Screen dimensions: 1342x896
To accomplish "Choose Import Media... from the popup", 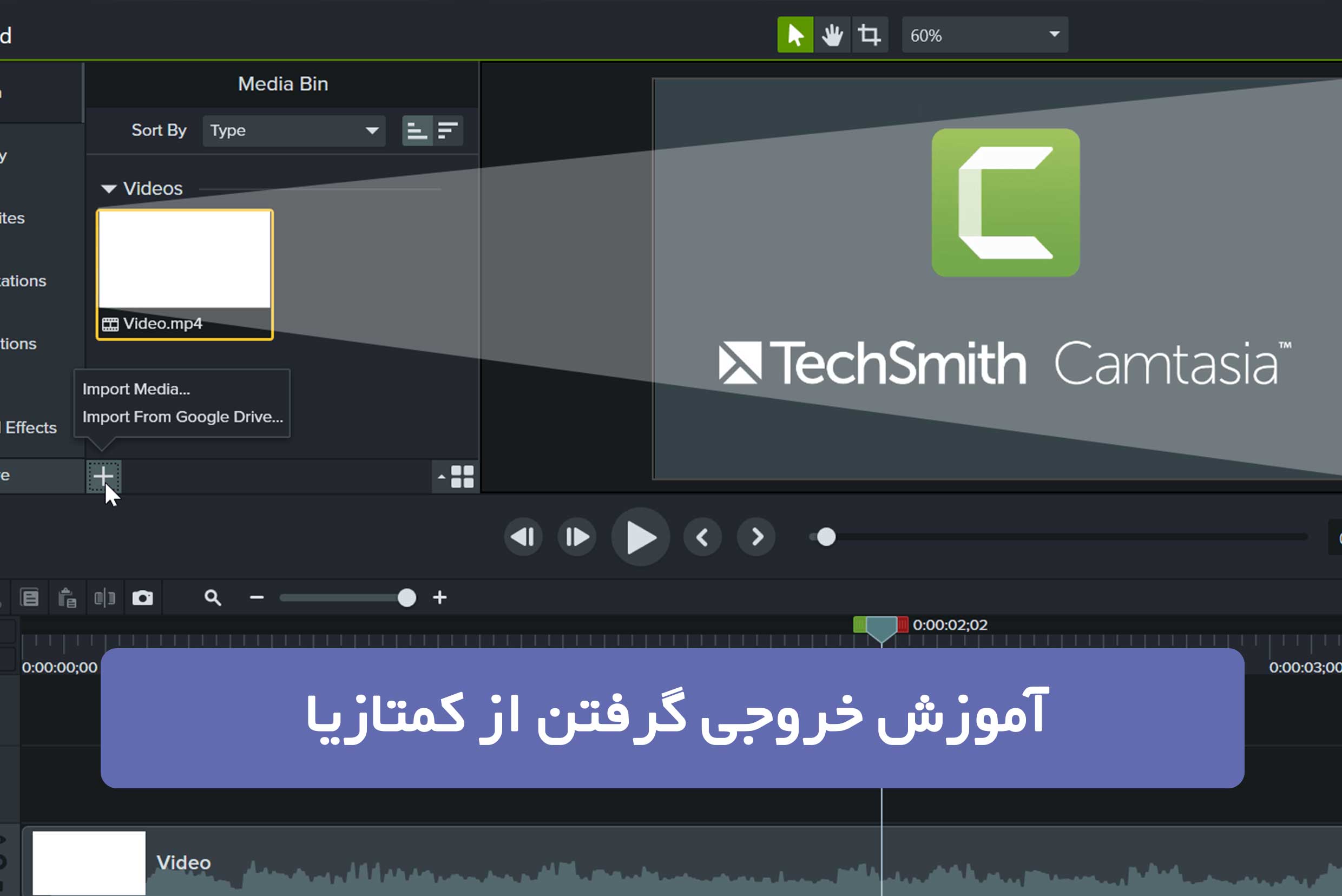I will (136, 389).
